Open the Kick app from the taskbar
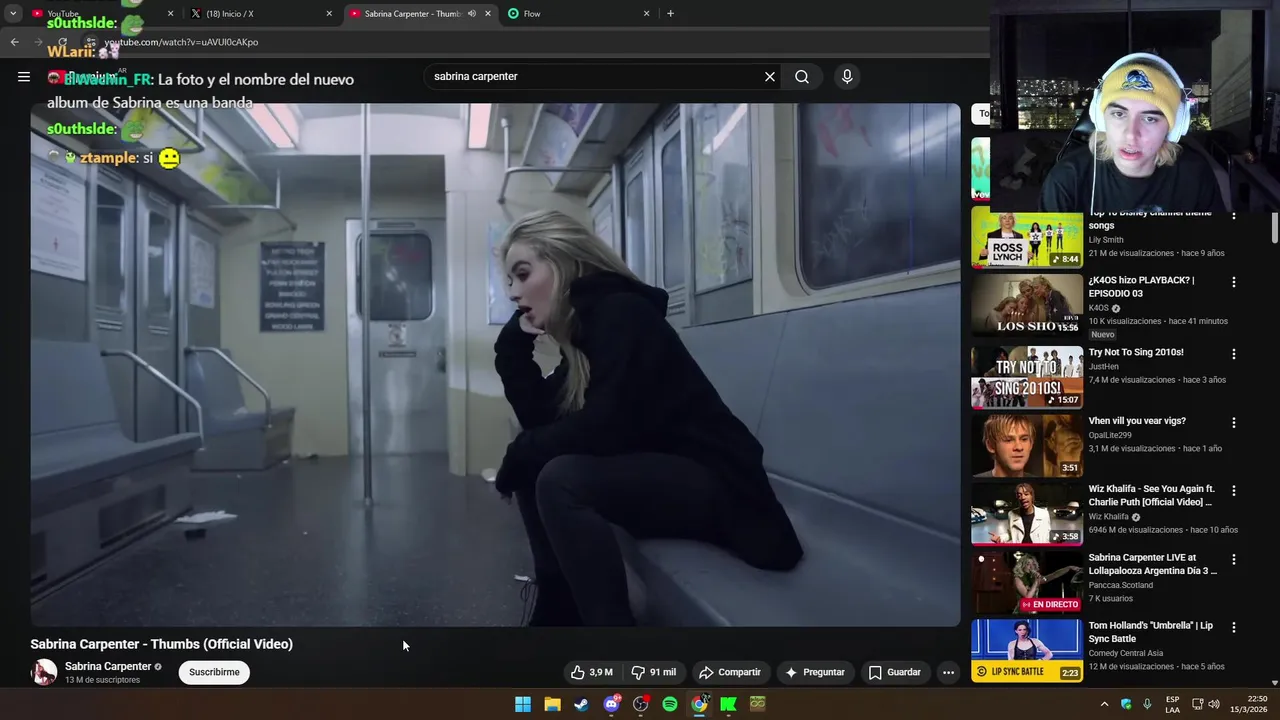 729,704
